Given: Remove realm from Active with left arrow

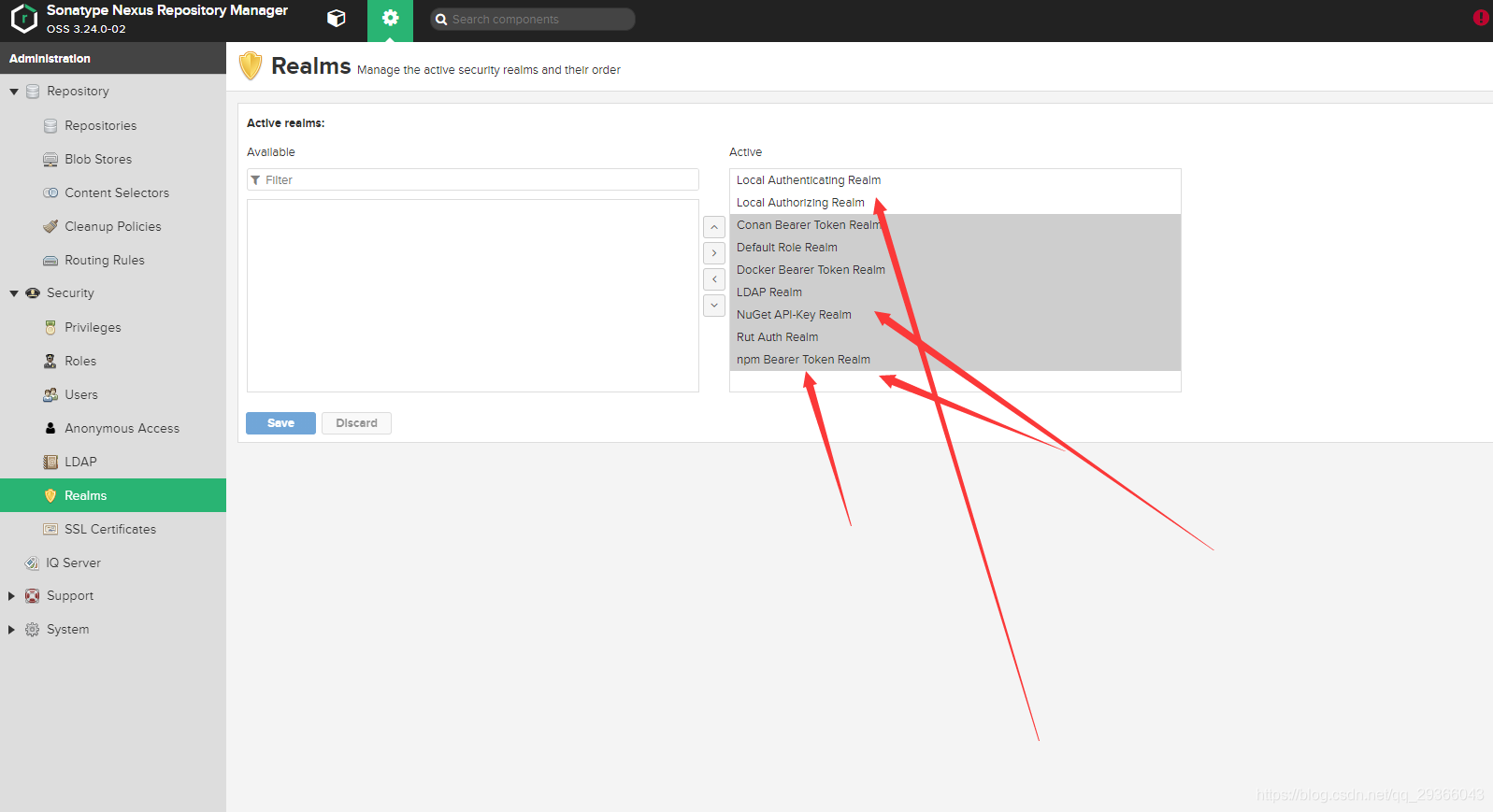Looking at the screenshot, I should pyautogui.click(x=714, y=279).
